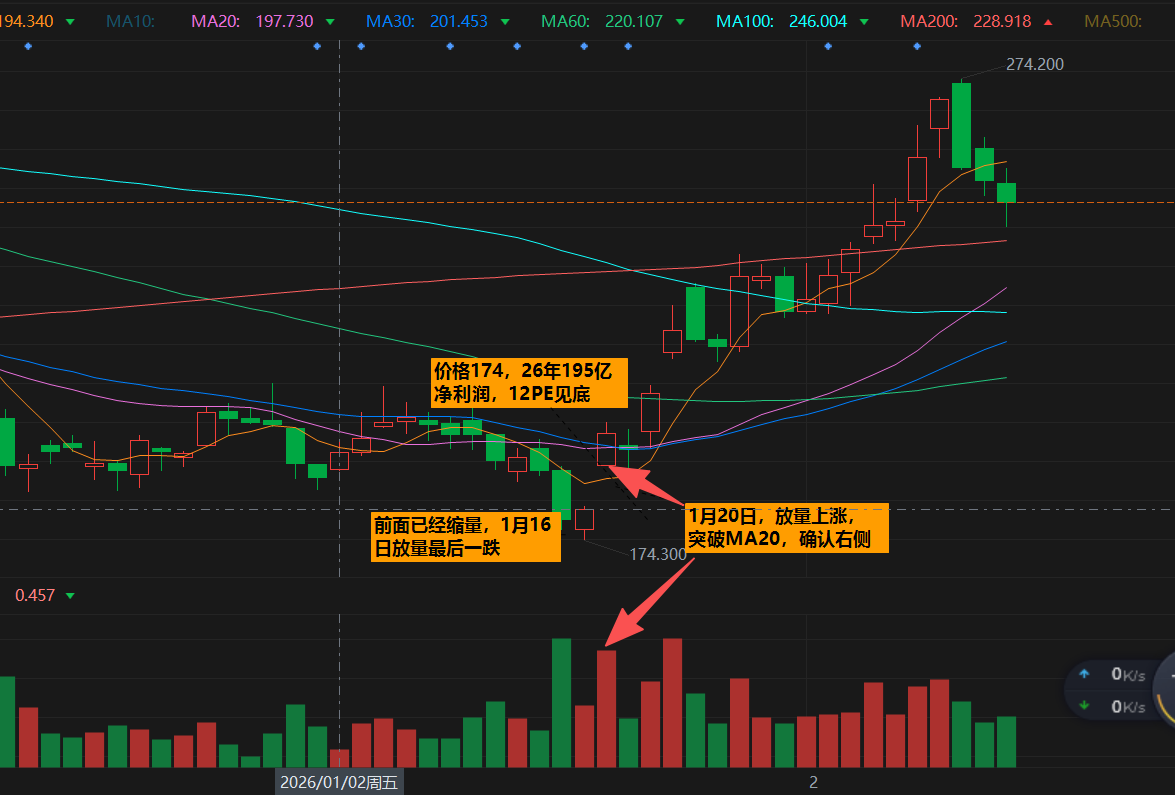The height and width of the screenshot is (795, 1175).
Task: Click the 174.300 low price label
Action: pyautogui.click(x=658, y=554)
